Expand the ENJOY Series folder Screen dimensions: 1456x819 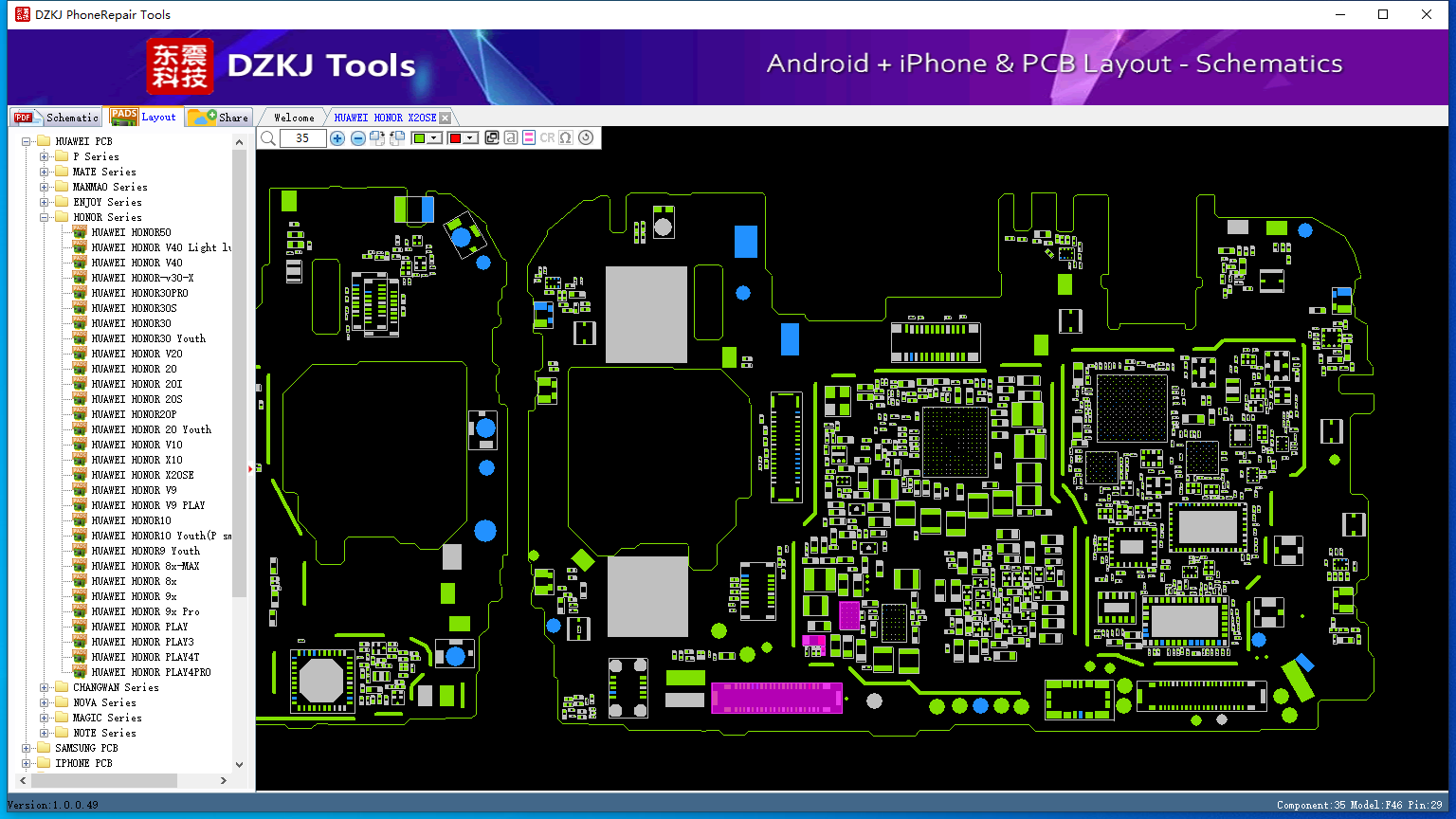pyautogui.click(x=45, y=202)
